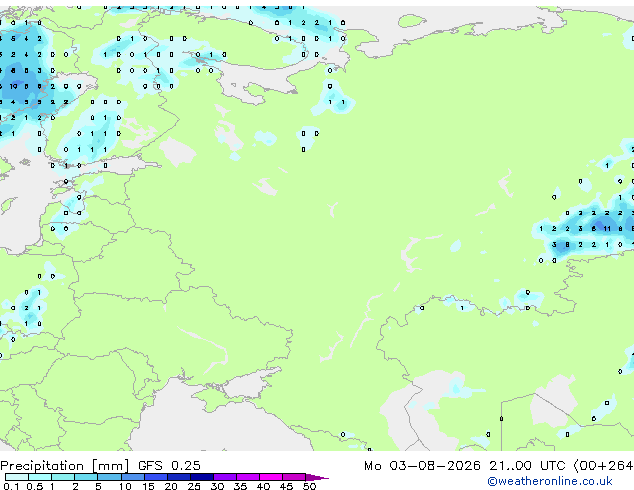This screenshot has height=490, width=634.
Task: Click the 'GFS 0.25' model label
Action: [169, 466]
